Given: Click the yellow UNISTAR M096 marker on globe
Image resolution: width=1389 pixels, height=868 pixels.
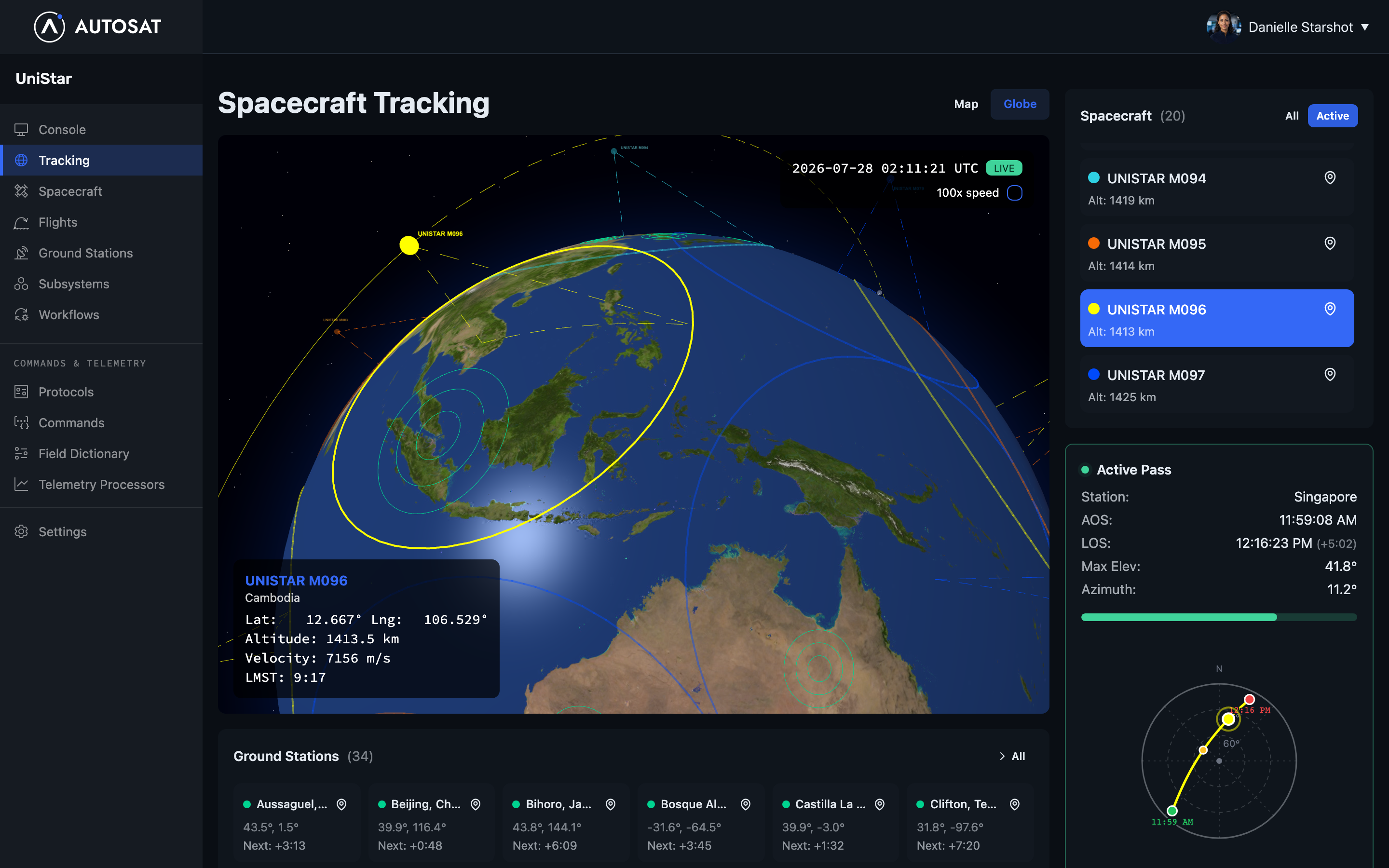Looking at the screenshot, I should pos(409,245).
